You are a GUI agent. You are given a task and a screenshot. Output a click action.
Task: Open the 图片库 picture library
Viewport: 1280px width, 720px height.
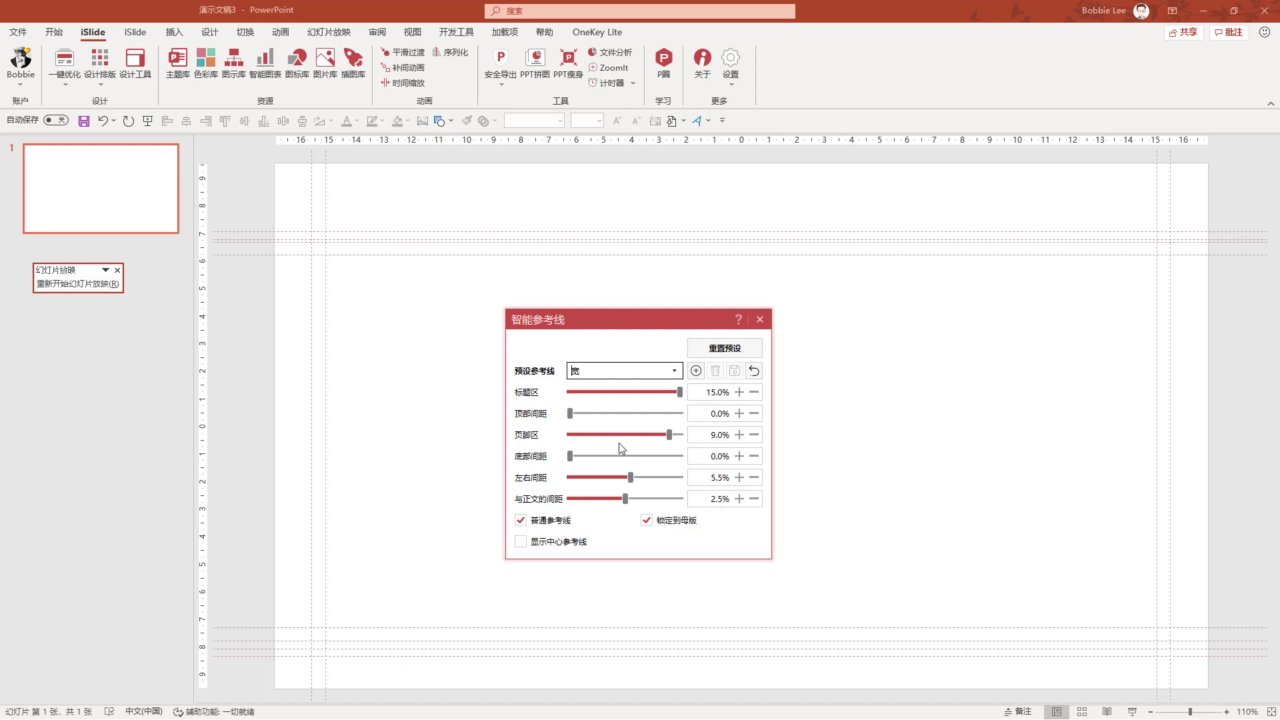click(325, 63)
